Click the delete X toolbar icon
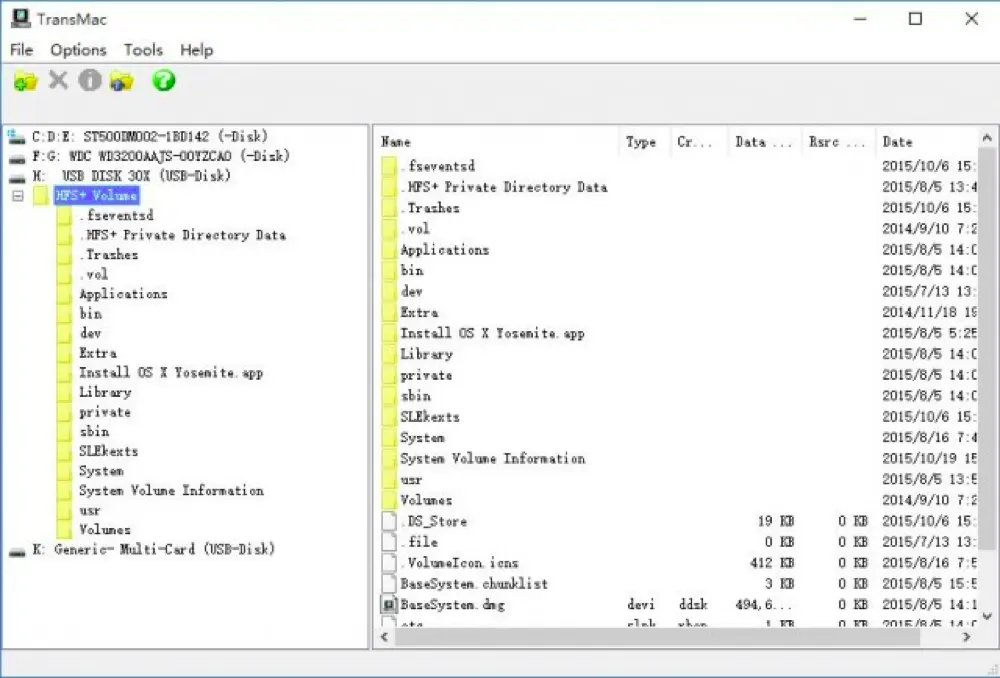The image size is (1000, 678). click(58, 80)
